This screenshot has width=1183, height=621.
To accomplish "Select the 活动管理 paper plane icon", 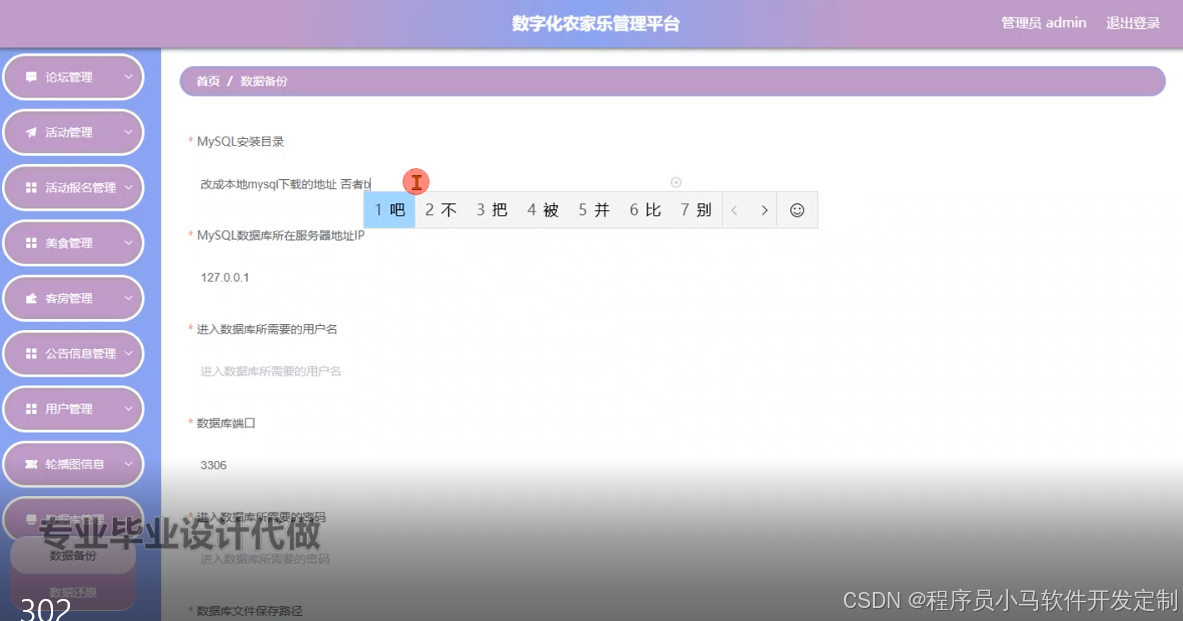I will point(32,132).
